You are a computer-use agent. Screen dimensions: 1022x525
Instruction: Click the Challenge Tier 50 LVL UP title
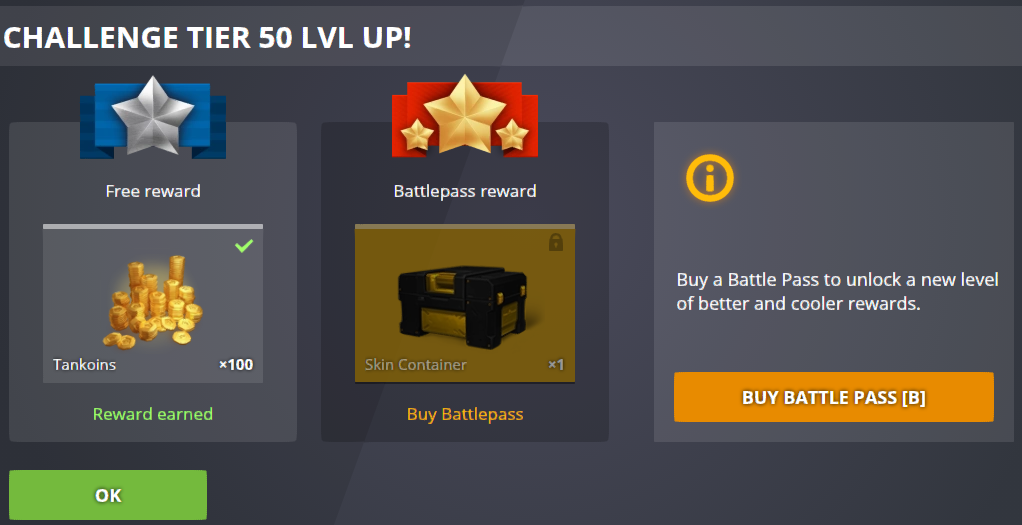(207, 38)
